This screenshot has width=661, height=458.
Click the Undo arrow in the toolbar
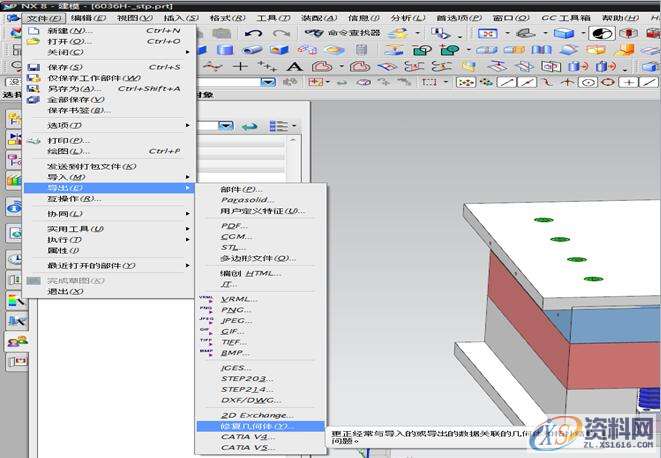click(x=251, y=33)
